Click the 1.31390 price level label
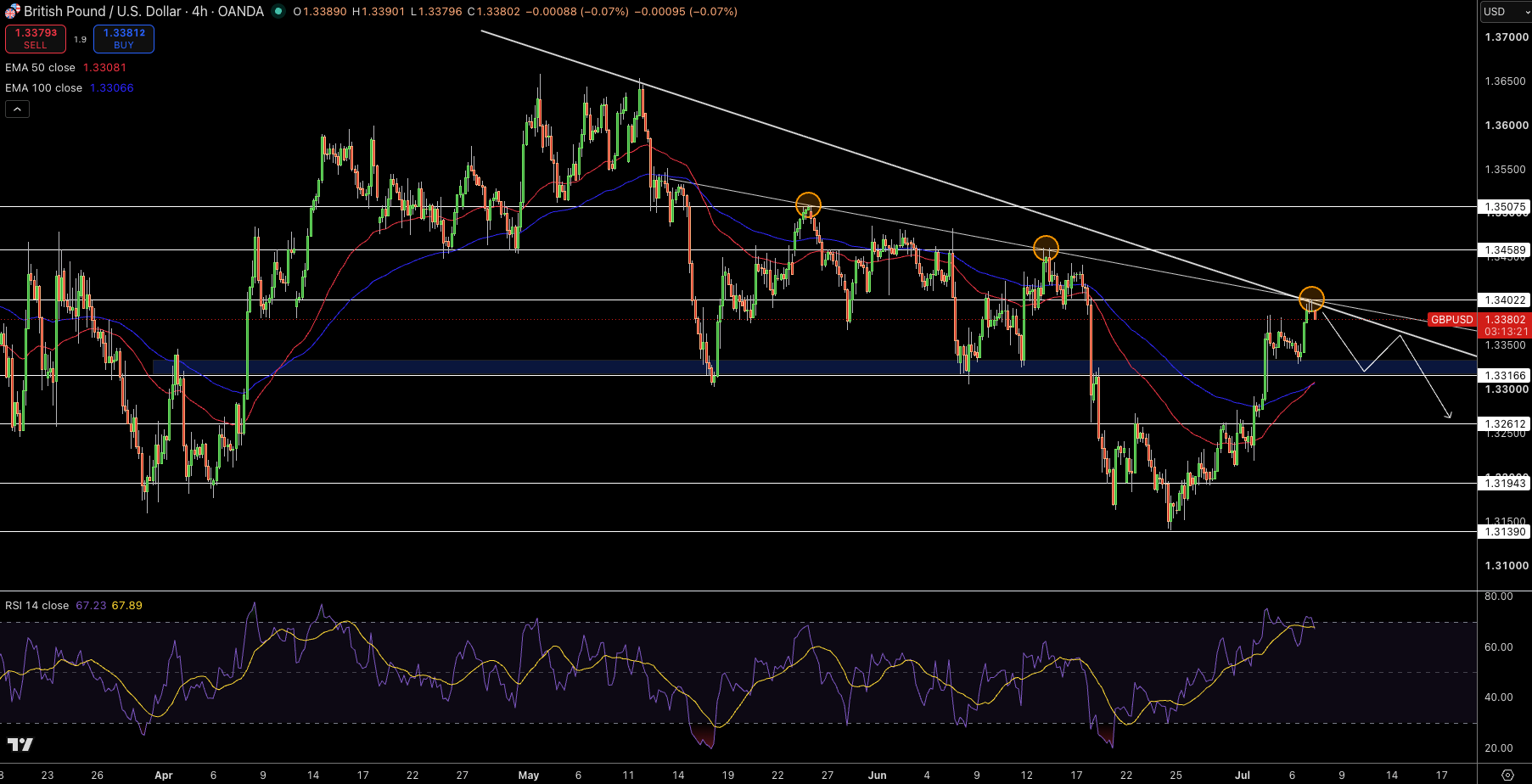1532x784 pixels. [x=1505, y=532]
